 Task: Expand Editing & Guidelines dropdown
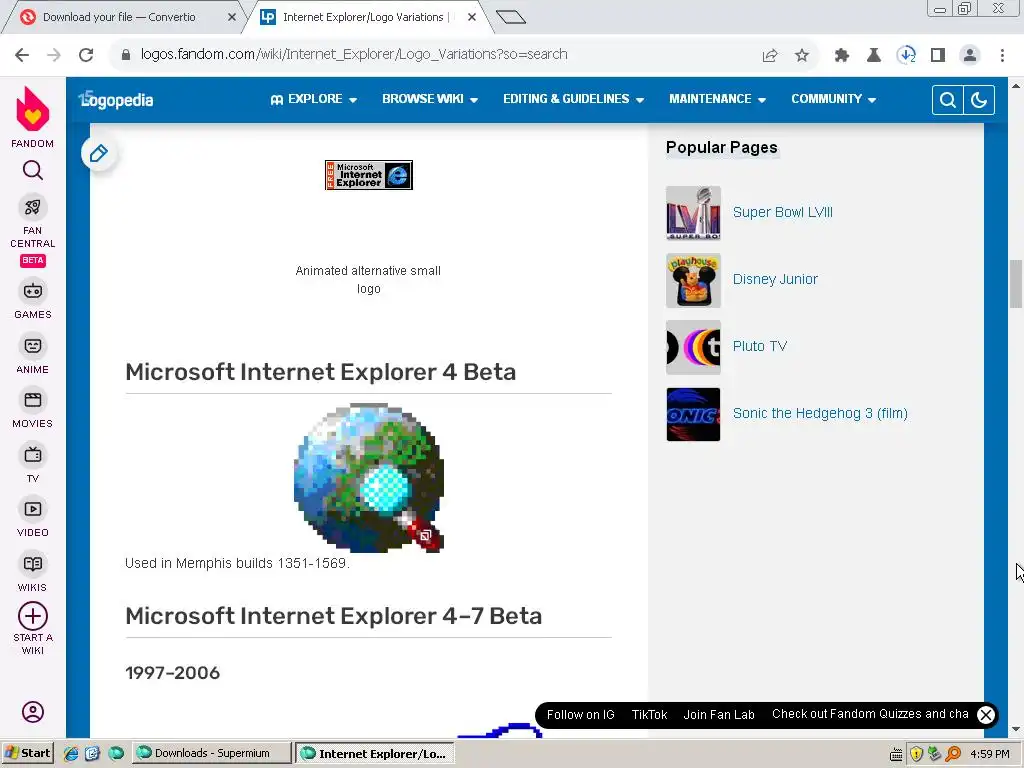pos(573,99)
